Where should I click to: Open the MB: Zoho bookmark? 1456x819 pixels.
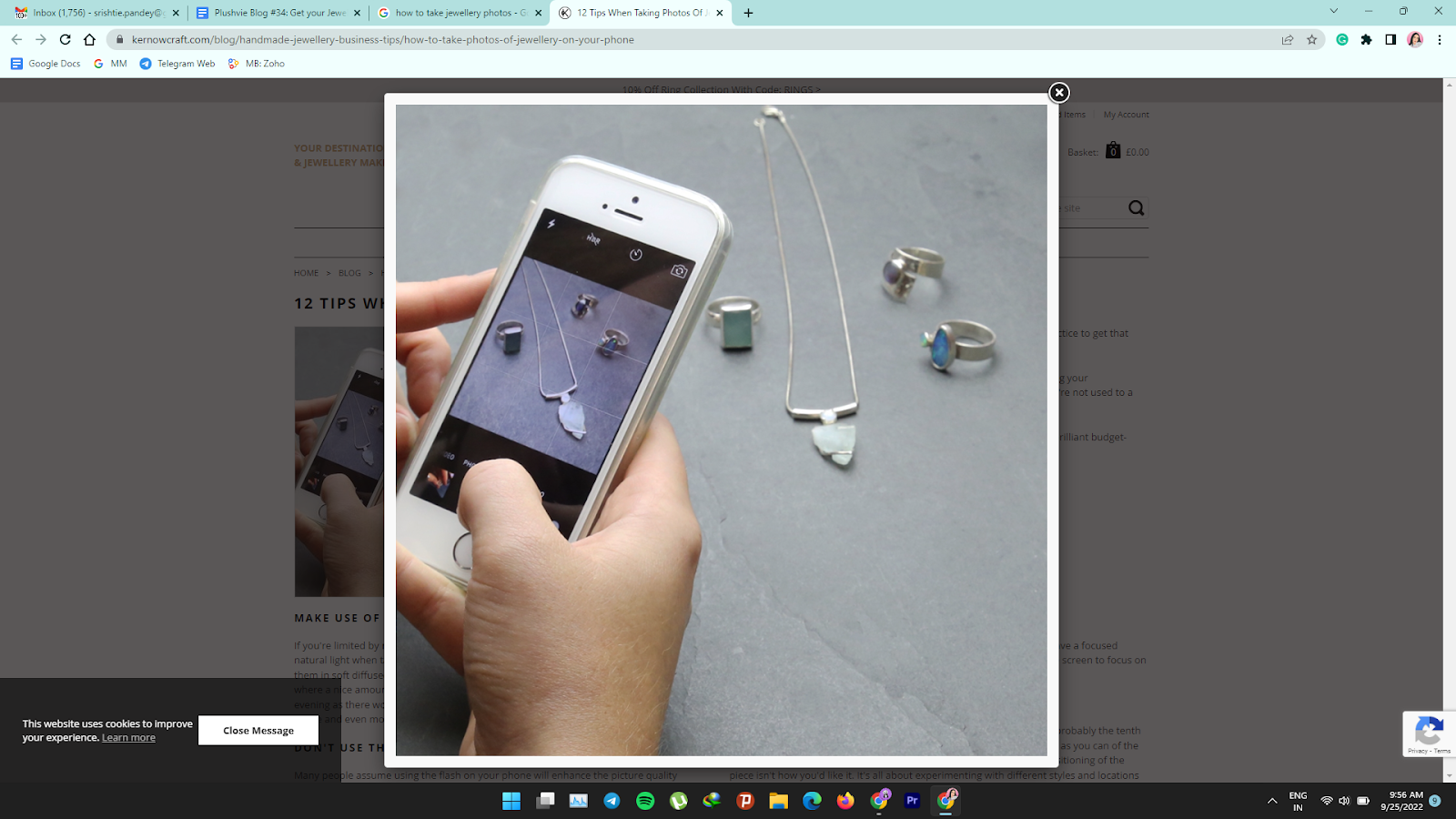tap(256, 64)
